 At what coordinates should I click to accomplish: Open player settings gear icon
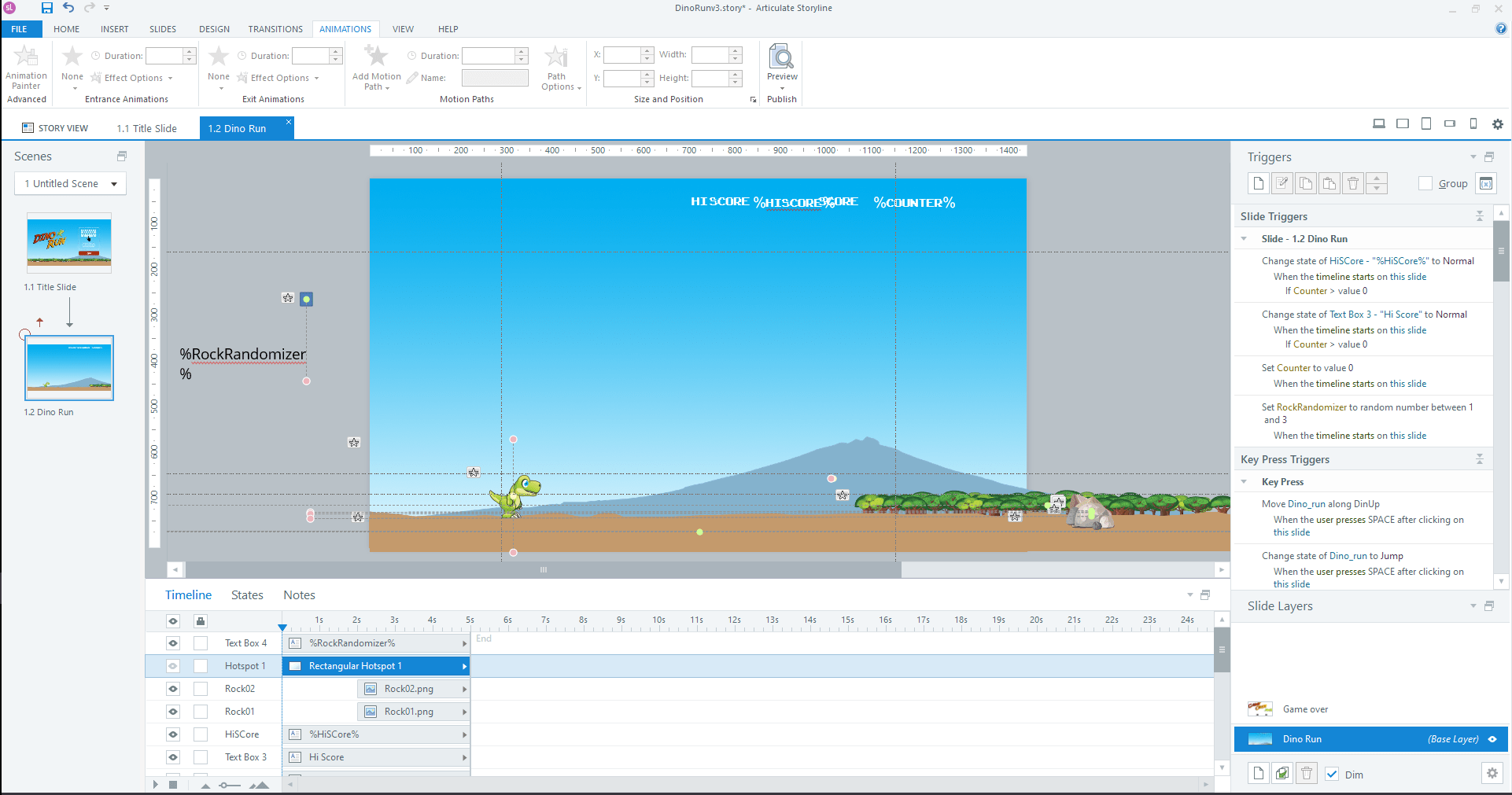point(1497,124)
